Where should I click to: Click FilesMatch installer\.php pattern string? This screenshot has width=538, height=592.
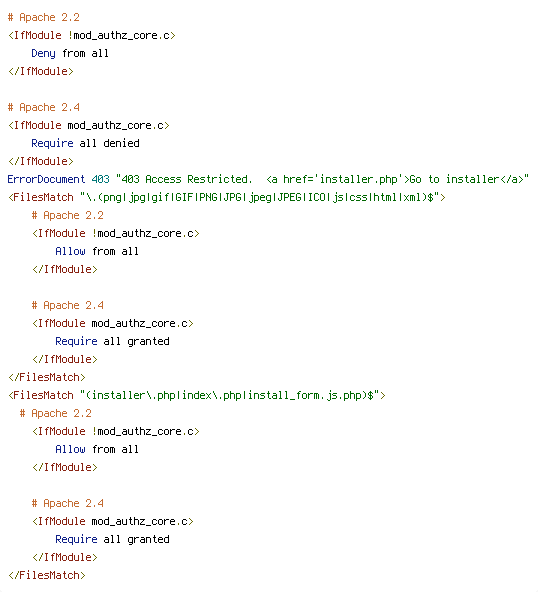tap(230, 395)
